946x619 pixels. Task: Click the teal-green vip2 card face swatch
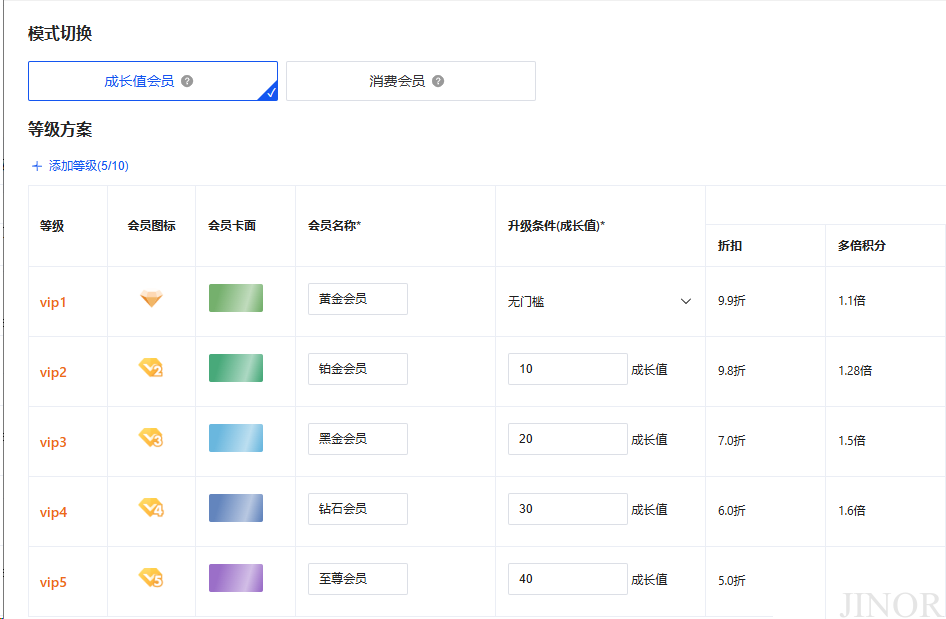(236, 368)
